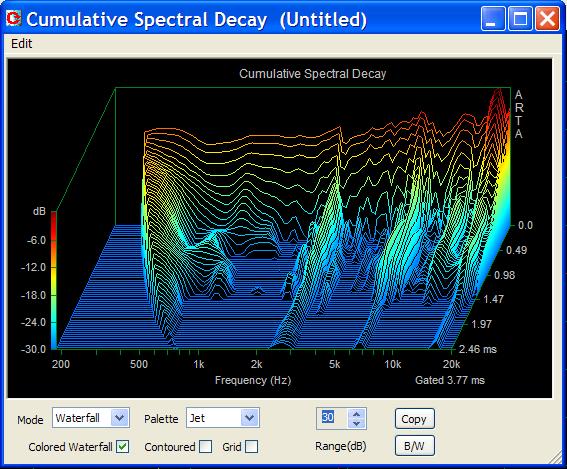Select the Waterfall mode combo box

click(x=91, y=418)
